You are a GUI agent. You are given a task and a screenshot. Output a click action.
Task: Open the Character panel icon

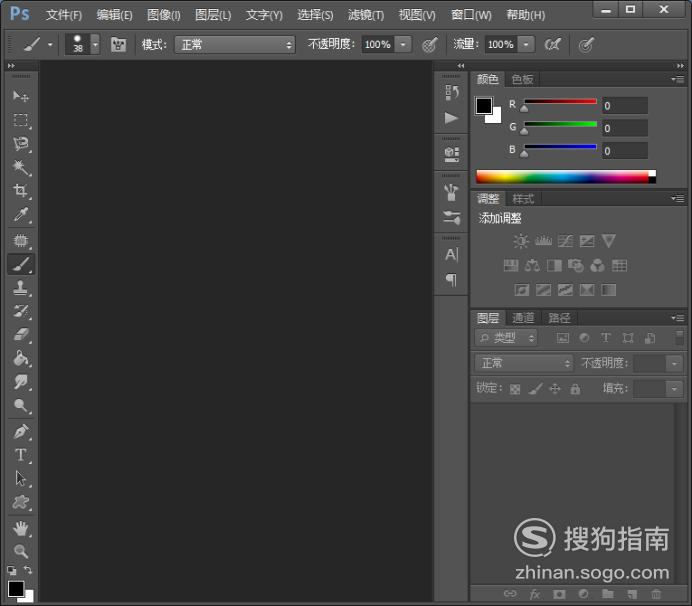click(451, 255)
